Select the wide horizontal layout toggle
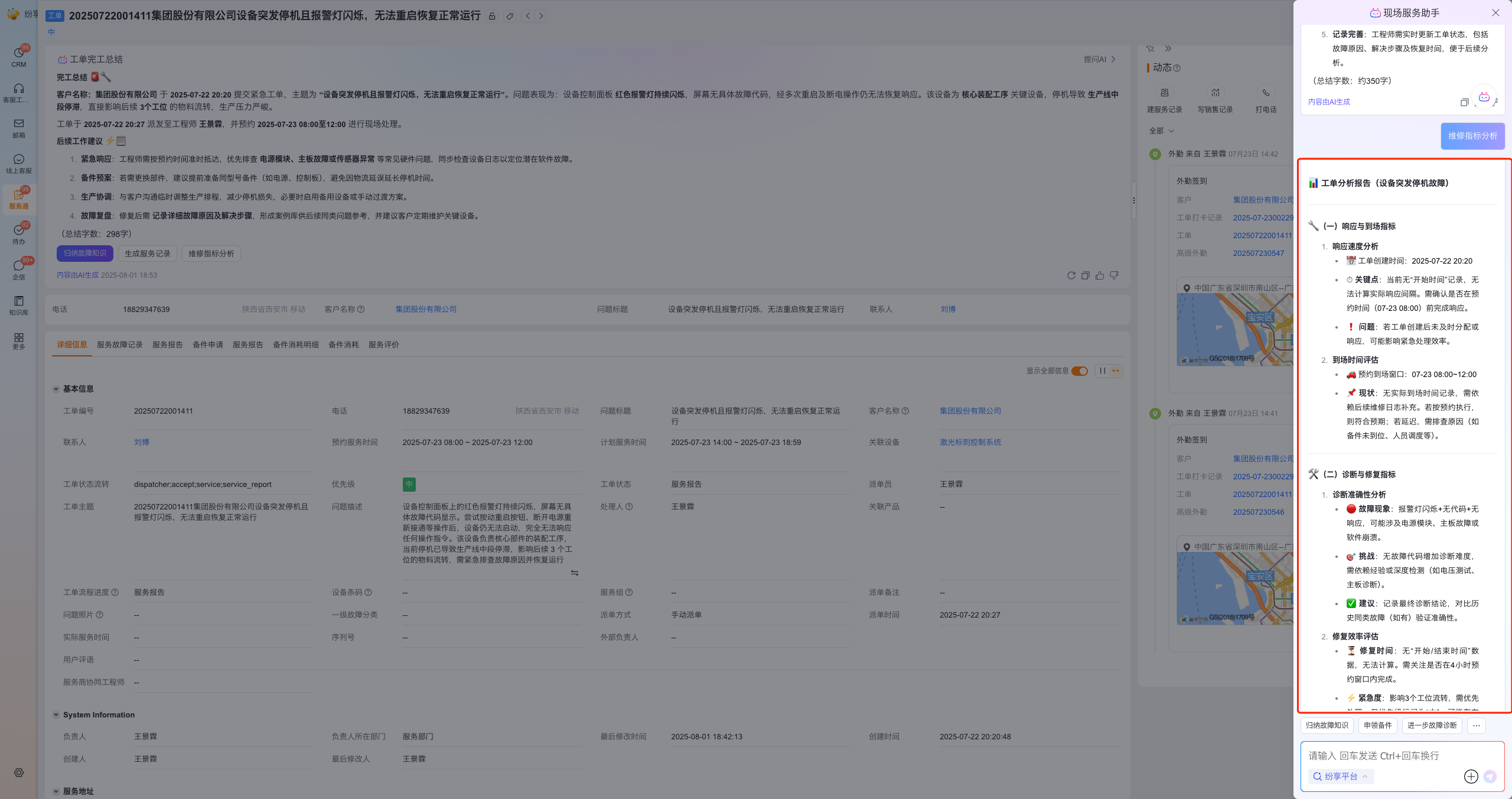The height and width of the screenshot is (799, 1512). (x=1116, y=371)
